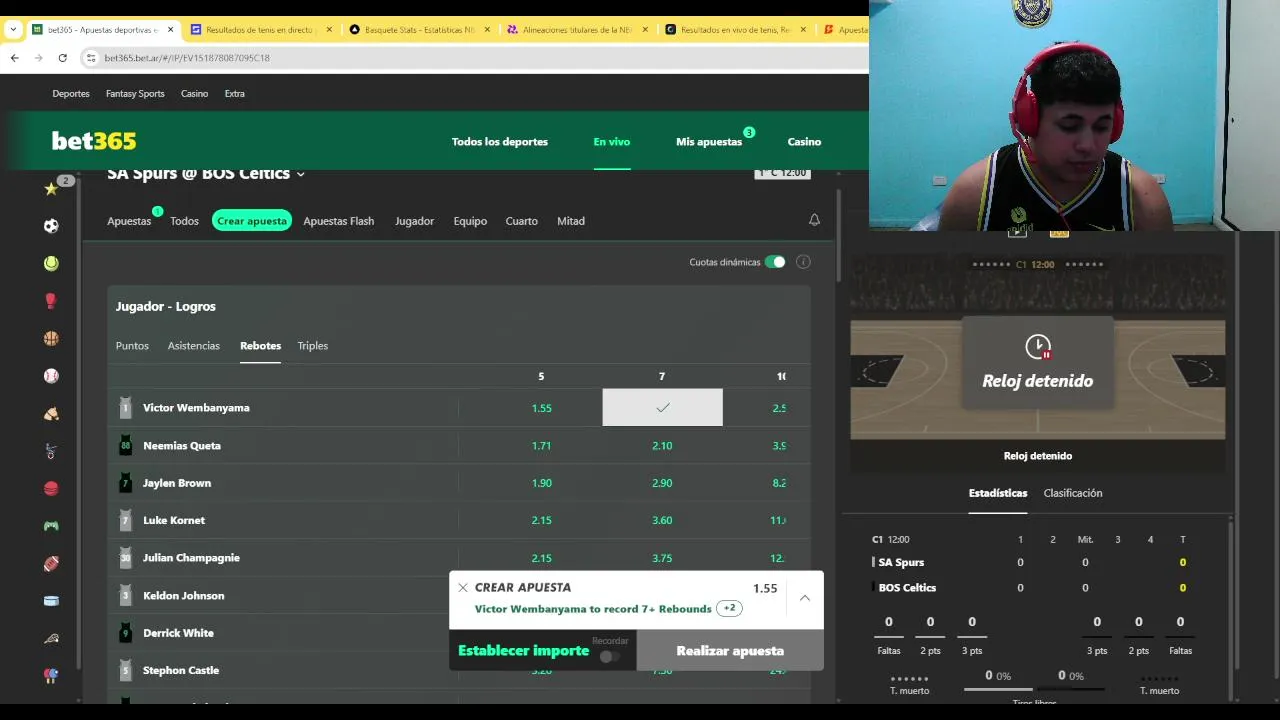1280x720 pixels.
Task: Select Wembanyama 5 rebounds odds 1.55
Action: point(541,408)
